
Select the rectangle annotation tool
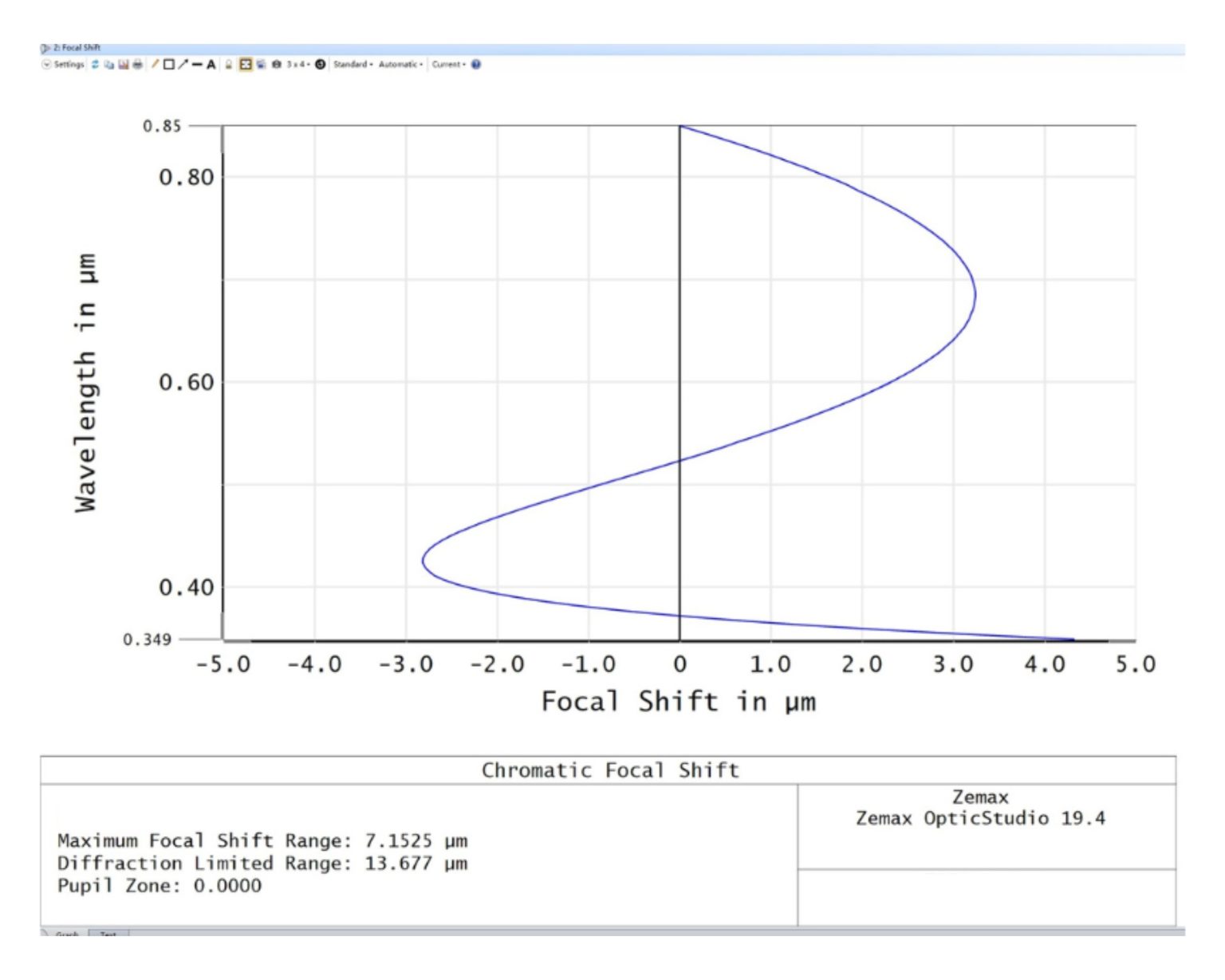tap(167, 67)
